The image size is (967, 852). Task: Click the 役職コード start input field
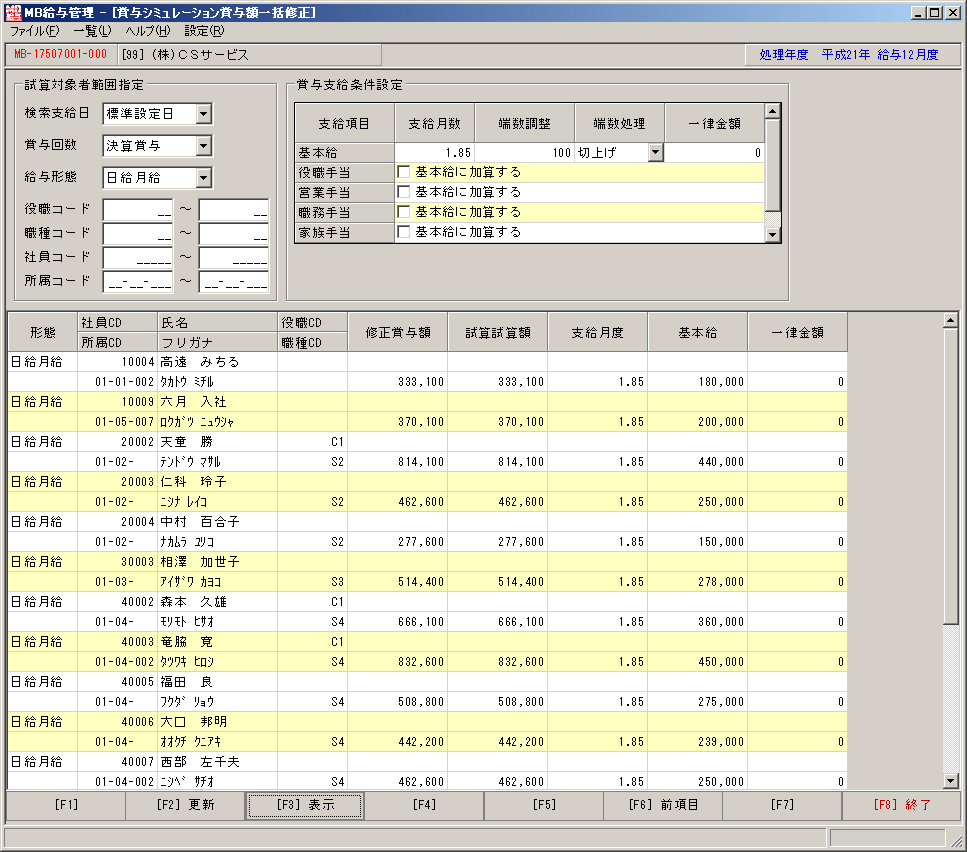click(138, 210)
